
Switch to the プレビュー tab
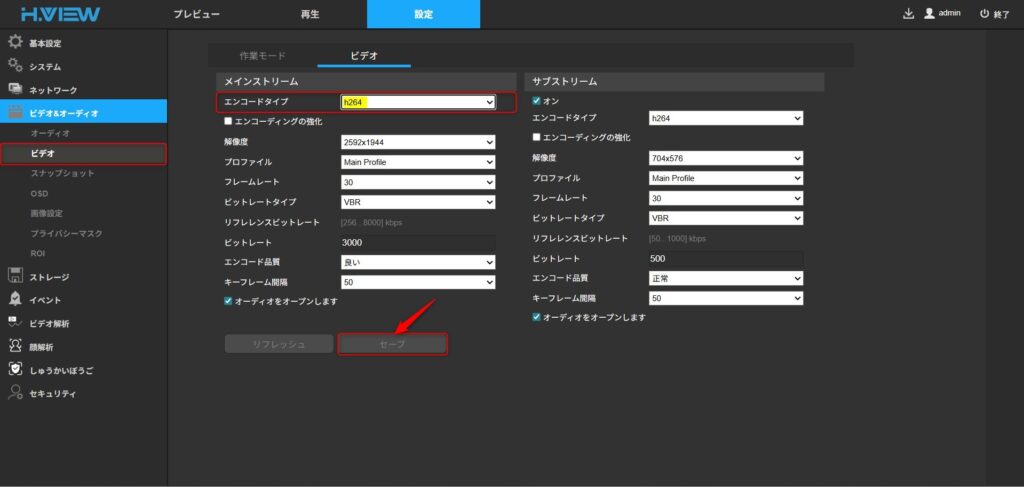tap(197, 14)
